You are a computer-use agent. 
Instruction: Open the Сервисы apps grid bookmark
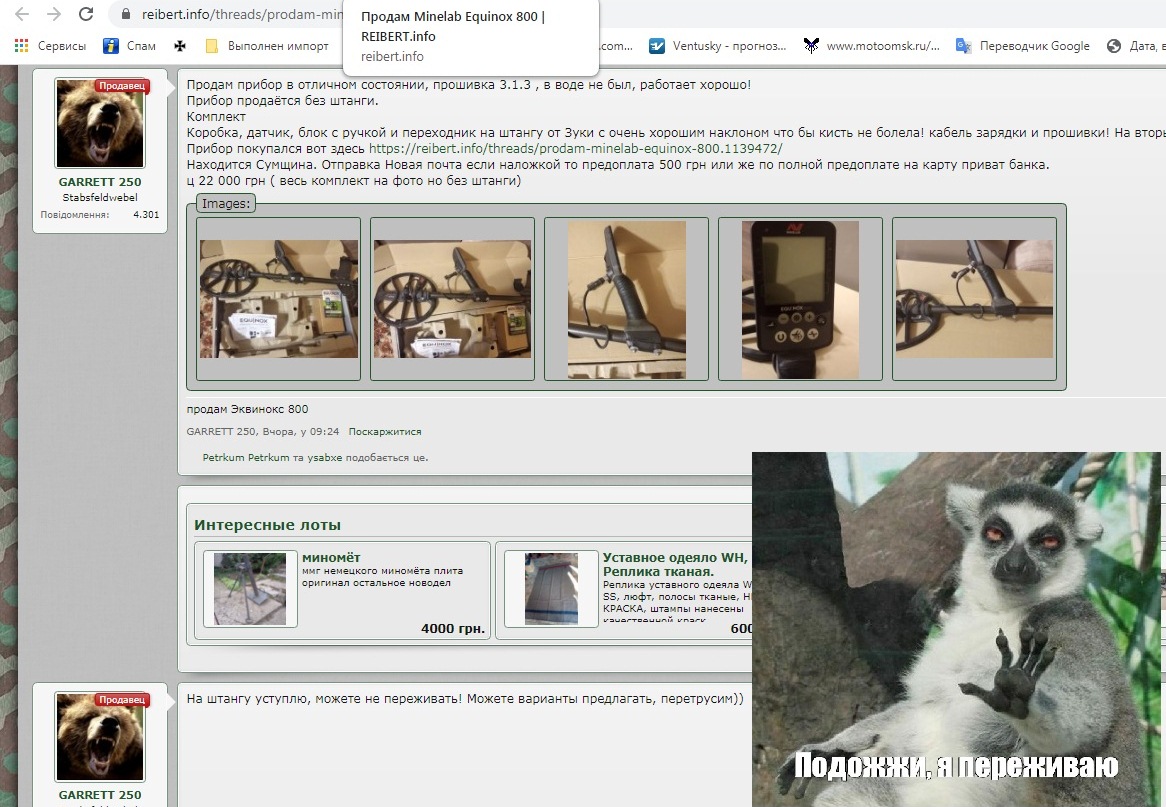point(51,46)
